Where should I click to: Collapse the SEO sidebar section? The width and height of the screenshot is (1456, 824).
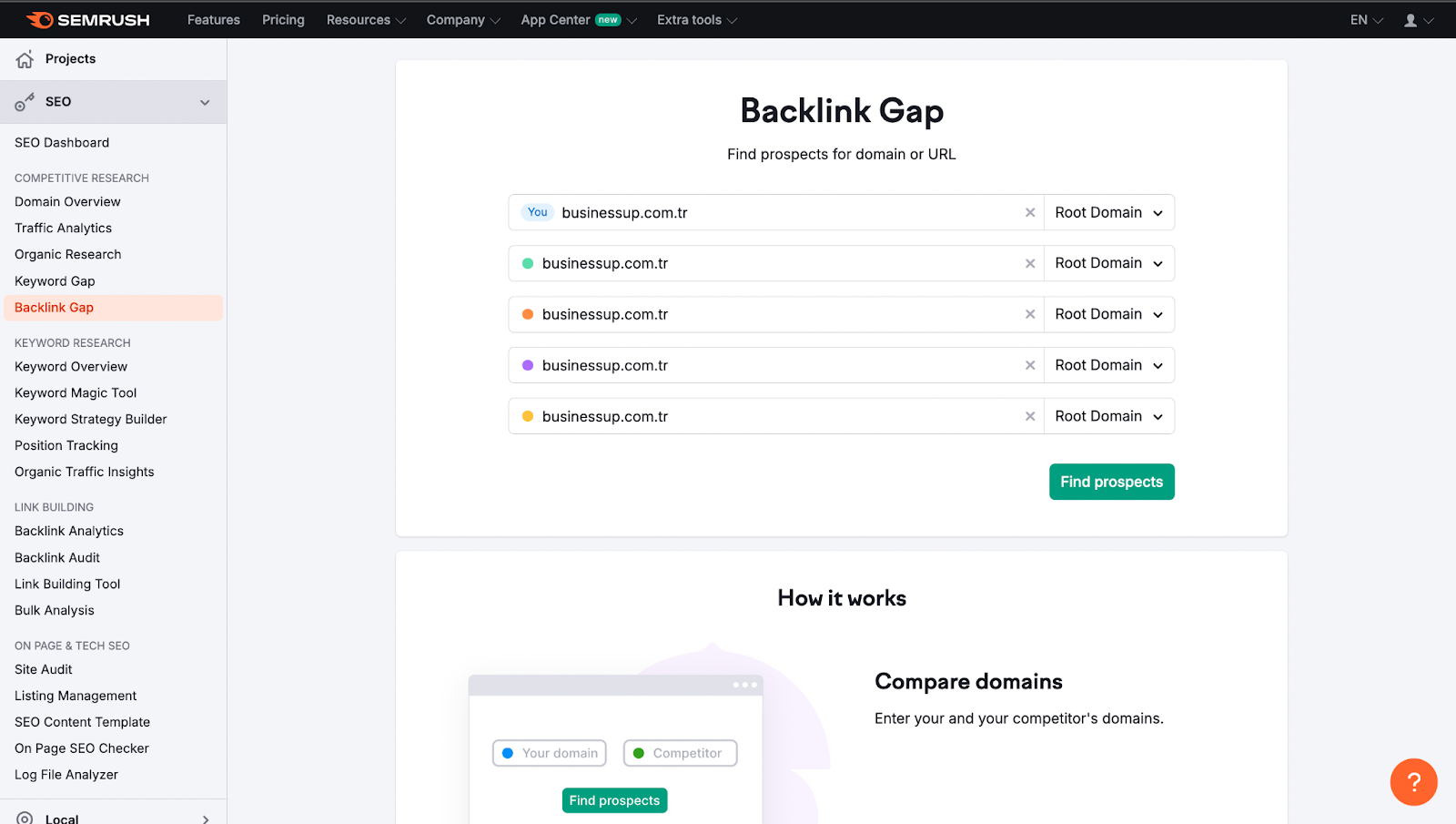point(205,102)
